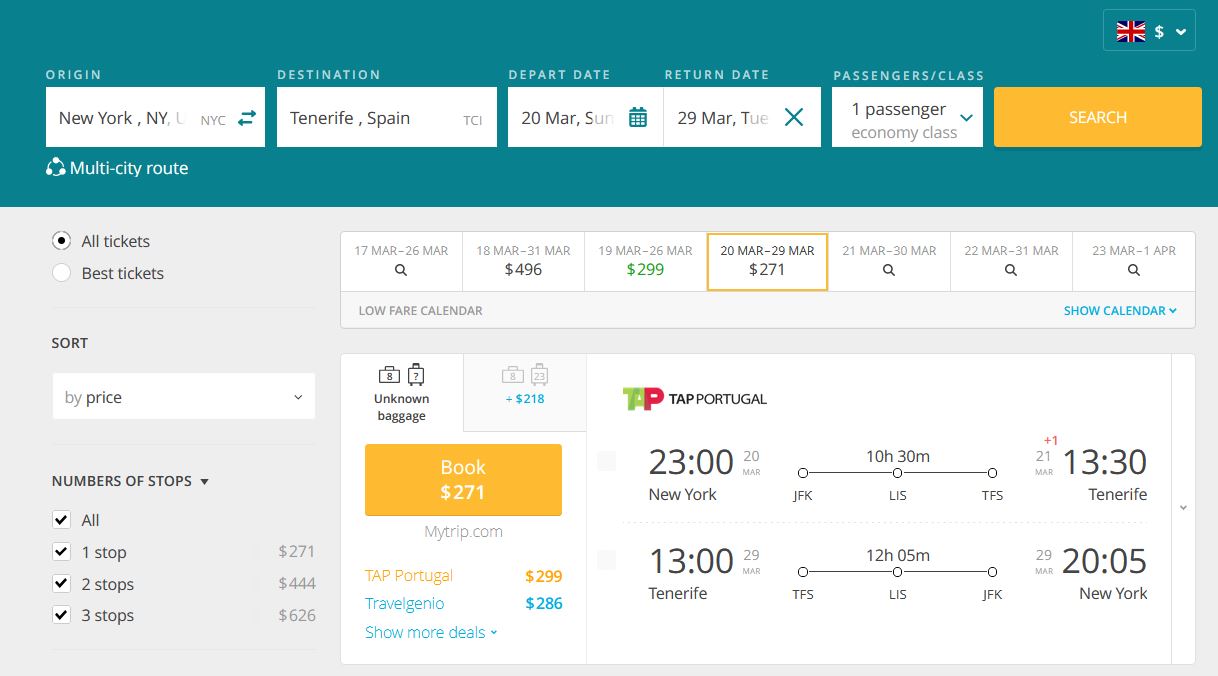Uncheck the 1 stop checkbox
Viewport: 1218px width, 676px height.
tap(62, 552)
